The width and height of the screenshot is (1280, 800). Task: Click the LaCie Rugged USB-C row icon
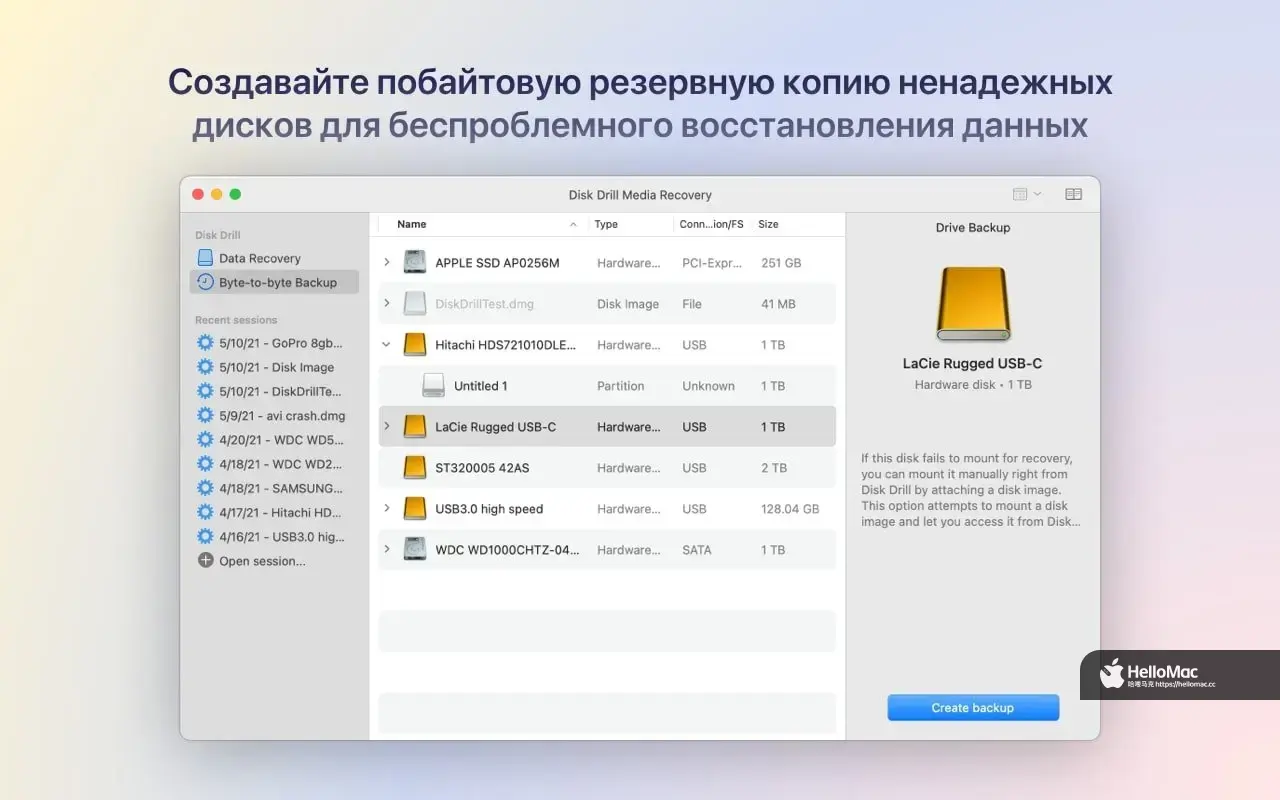tap(414, 427)
